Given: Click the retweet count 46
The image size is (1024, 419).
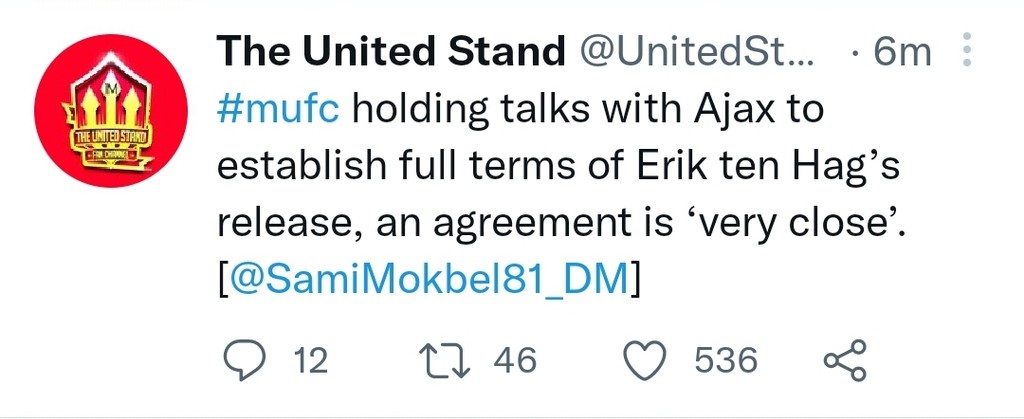Looking at the screenshot, I should point(515,361).
